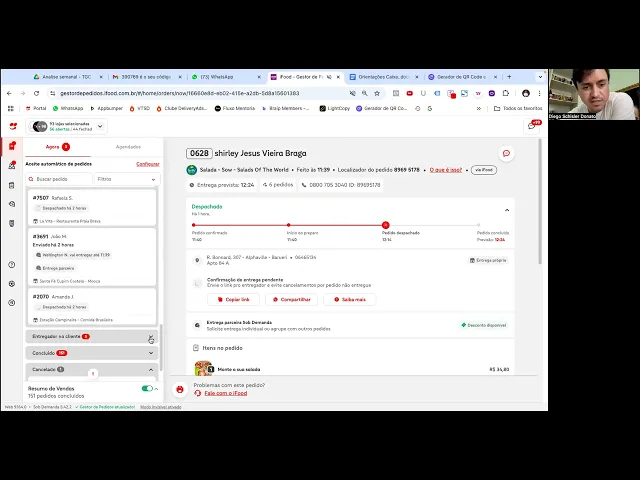Image resolution: width=640 pixels, height=480 pixels.
Task: Open order #2070 Amanda J. card
Action: (x=92, y=306)
